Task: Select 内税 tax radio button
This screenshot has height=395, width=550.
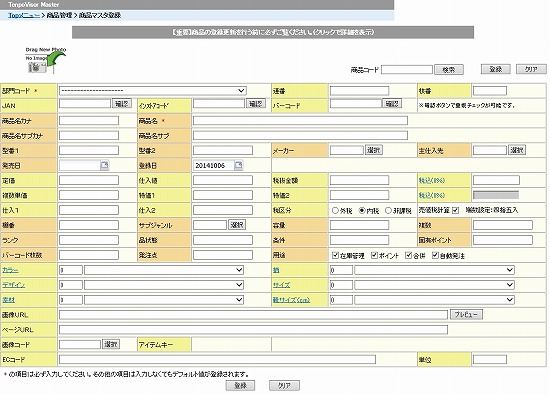Action: (362, 210)
